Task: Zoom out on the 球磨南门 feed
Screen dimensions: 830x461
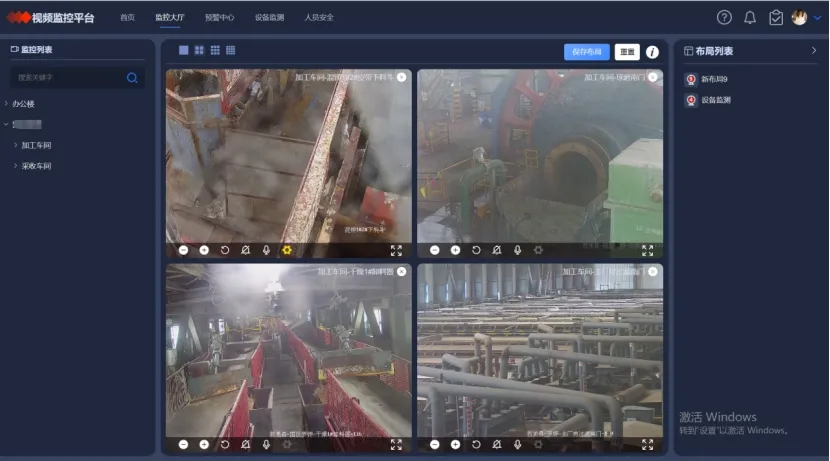Action: pos(435,250)
